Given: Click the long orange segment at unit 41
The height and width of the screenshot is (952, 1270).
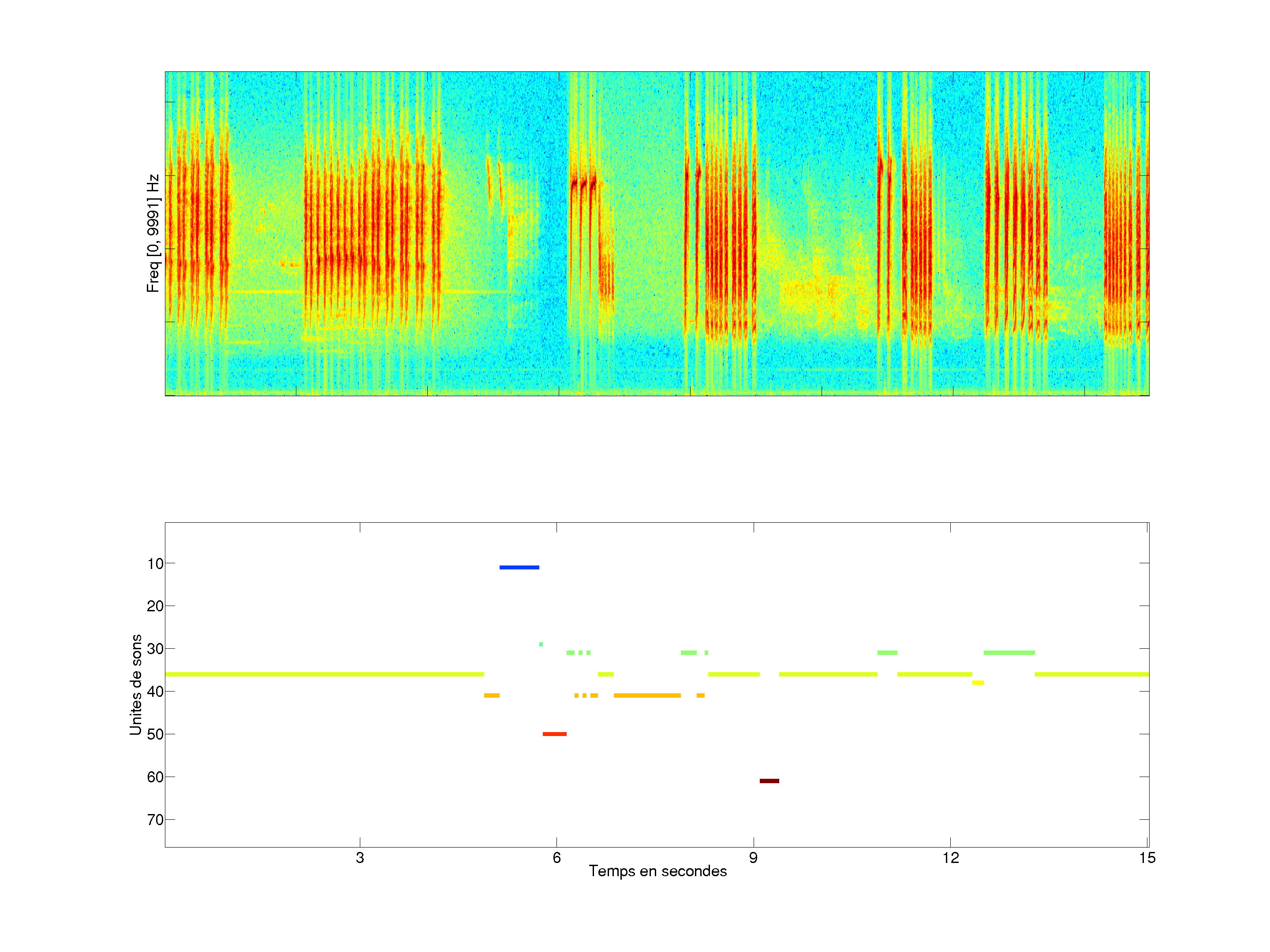Looking at the screenshot, I should click(647, 695).
